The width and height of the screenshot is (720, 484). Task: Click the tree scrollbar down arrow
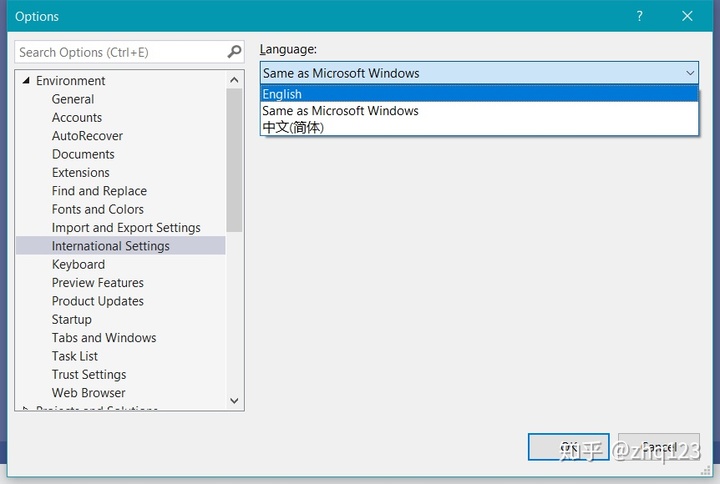click(234, 400)
